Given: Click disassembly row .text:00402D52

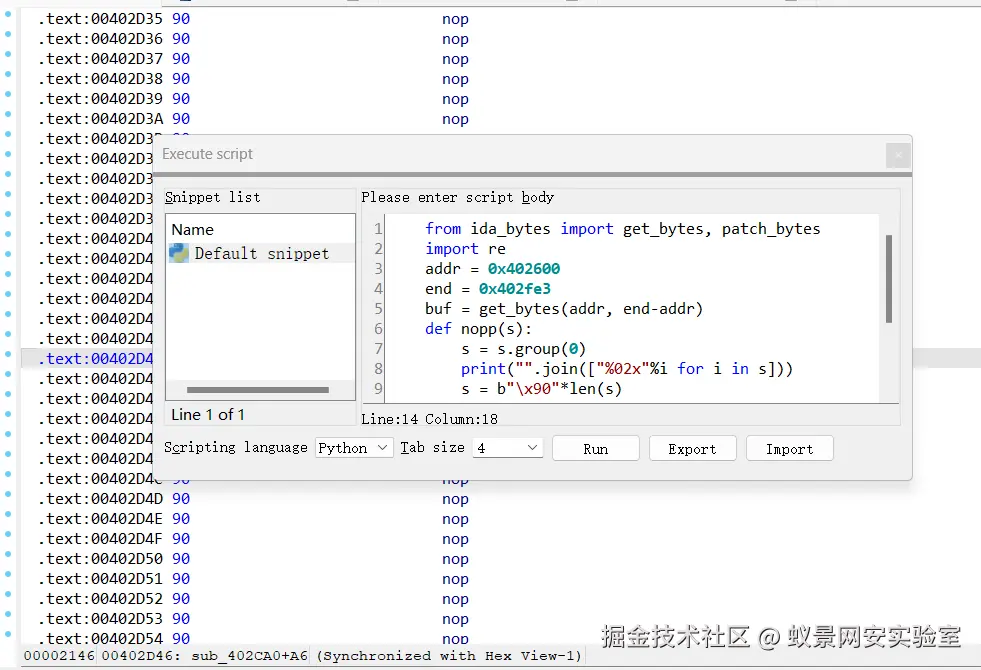Looking at the screenshot, I should pos(253,599).
